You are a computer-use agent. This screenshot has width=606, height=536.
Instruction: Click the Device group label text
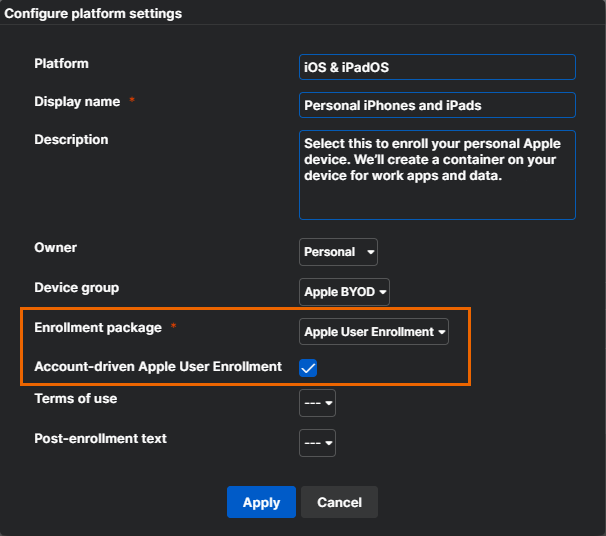point(76,287)
